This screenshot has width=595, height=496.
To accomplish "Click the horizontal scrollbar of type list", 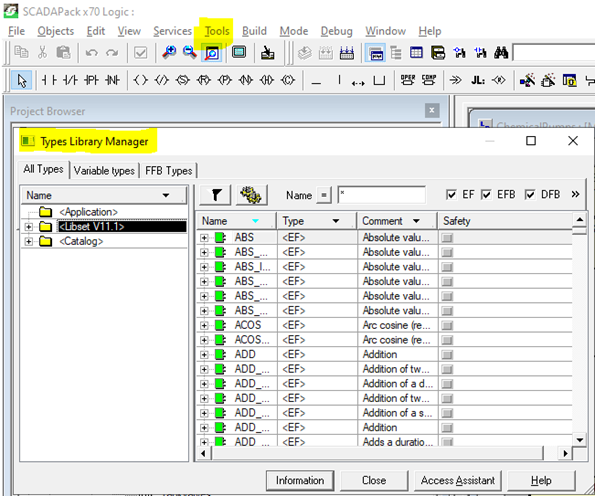I will click(x=378, y=453).
